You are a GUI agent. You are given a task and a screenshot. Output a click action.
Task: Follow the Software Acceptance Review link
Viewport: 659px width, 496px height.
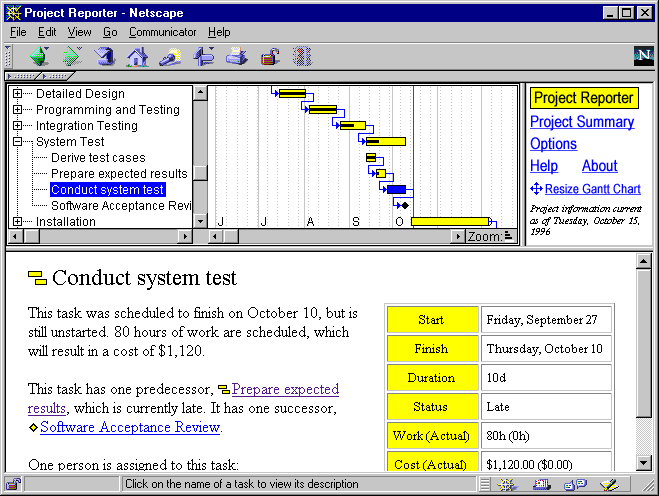click(x=130, y=427)
